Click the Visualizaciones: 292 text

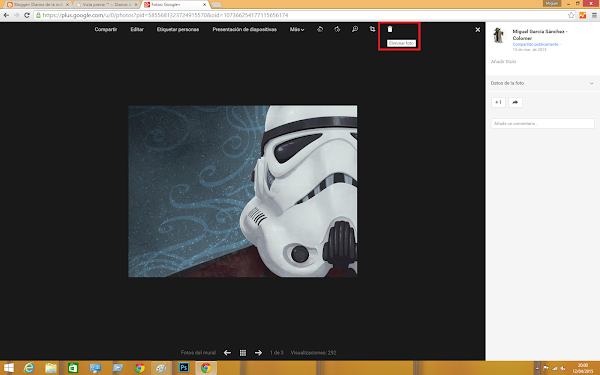coord(313,352)
